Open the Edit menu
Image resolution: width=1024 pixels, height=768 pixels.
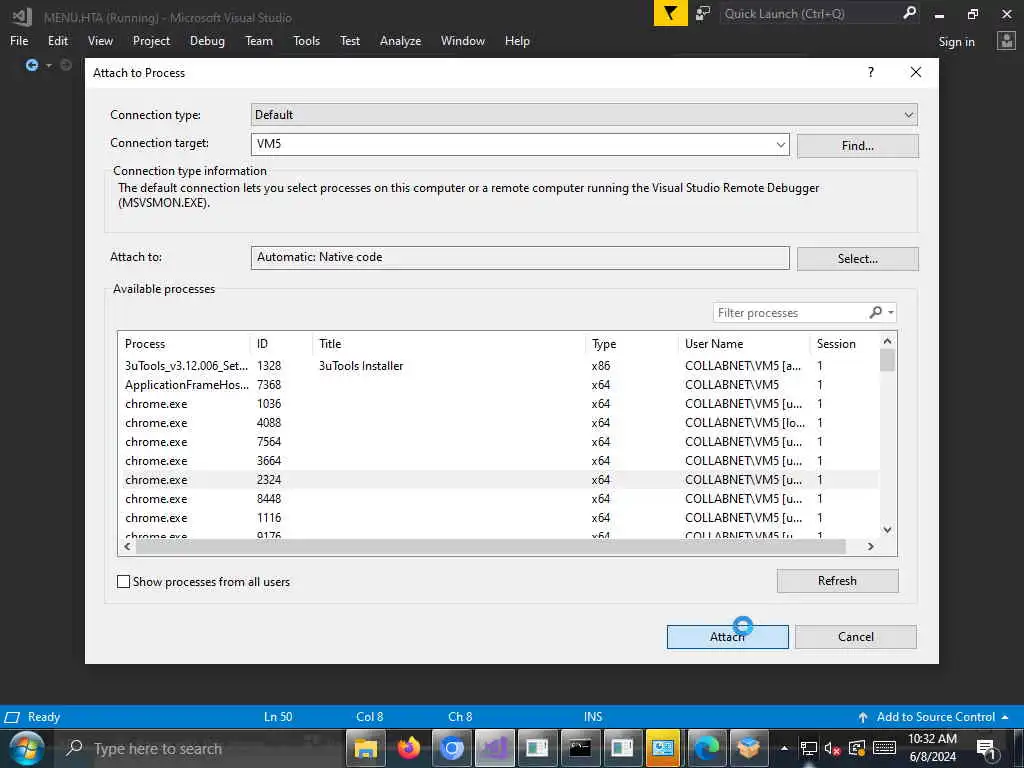click(57, 40)
